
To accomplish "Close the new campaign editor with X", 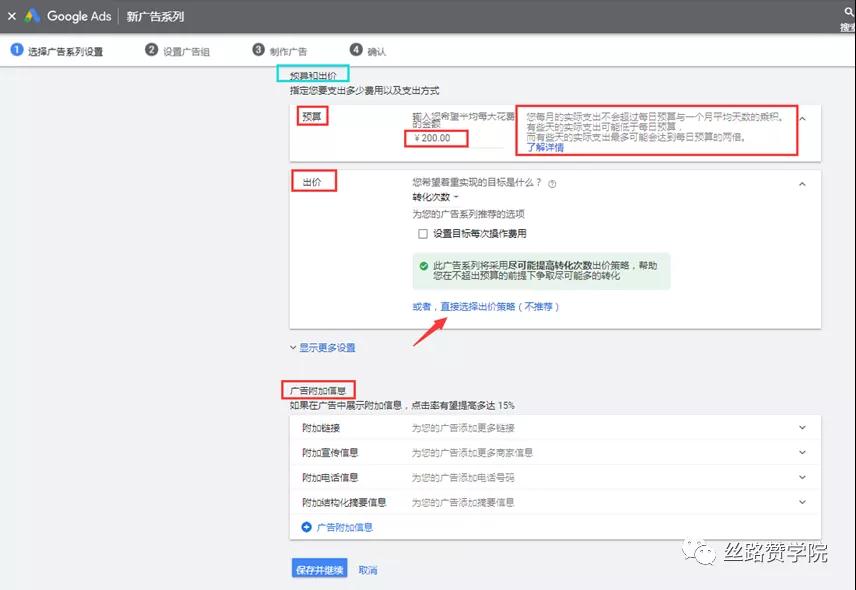I will (x=11, y=16).
